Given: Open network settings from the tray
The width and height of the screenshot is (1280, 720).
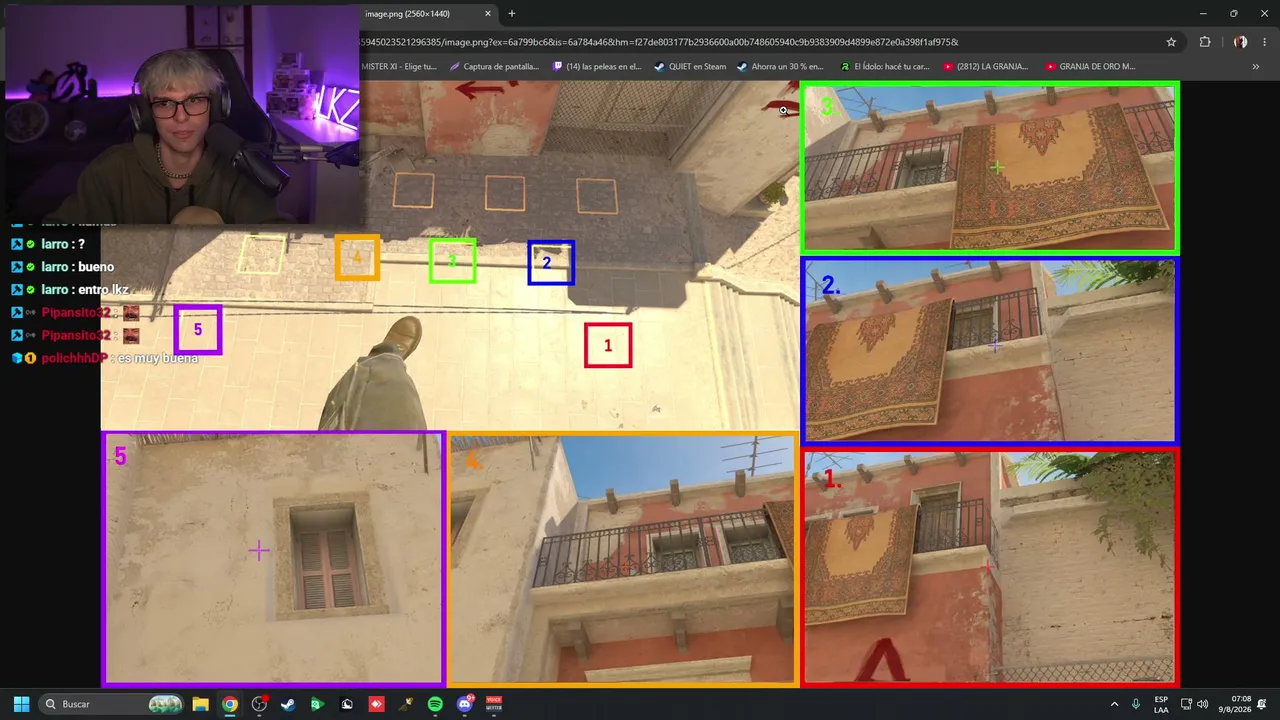Looking at the screenshot, I should 1186,704.
